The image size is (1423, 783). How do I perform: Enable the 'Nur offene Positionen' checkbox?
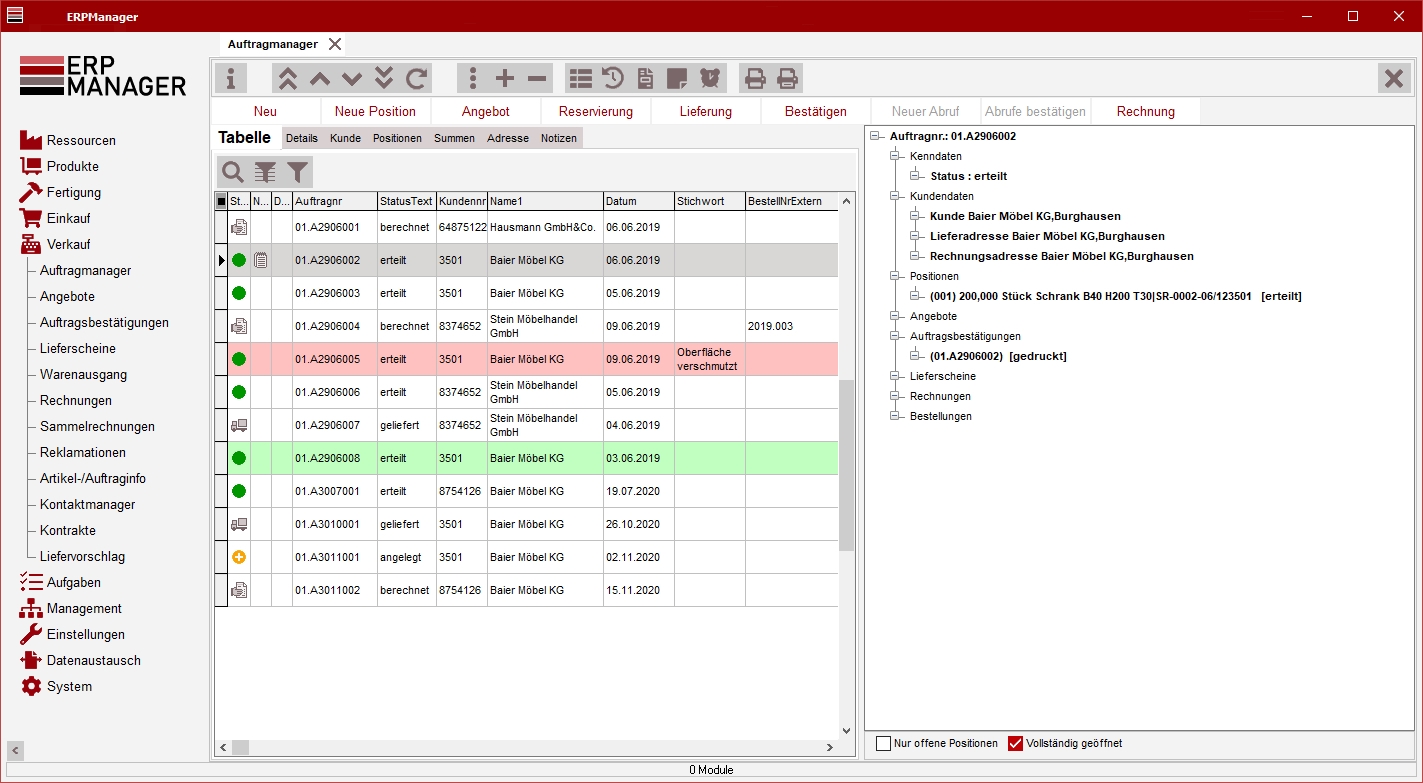point(883,743)
